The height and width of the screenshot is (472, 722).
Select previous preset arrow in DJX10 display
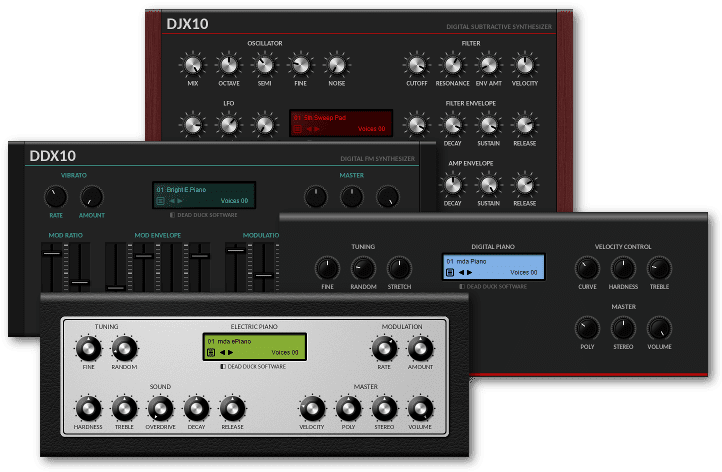click(x=309, y=129)
